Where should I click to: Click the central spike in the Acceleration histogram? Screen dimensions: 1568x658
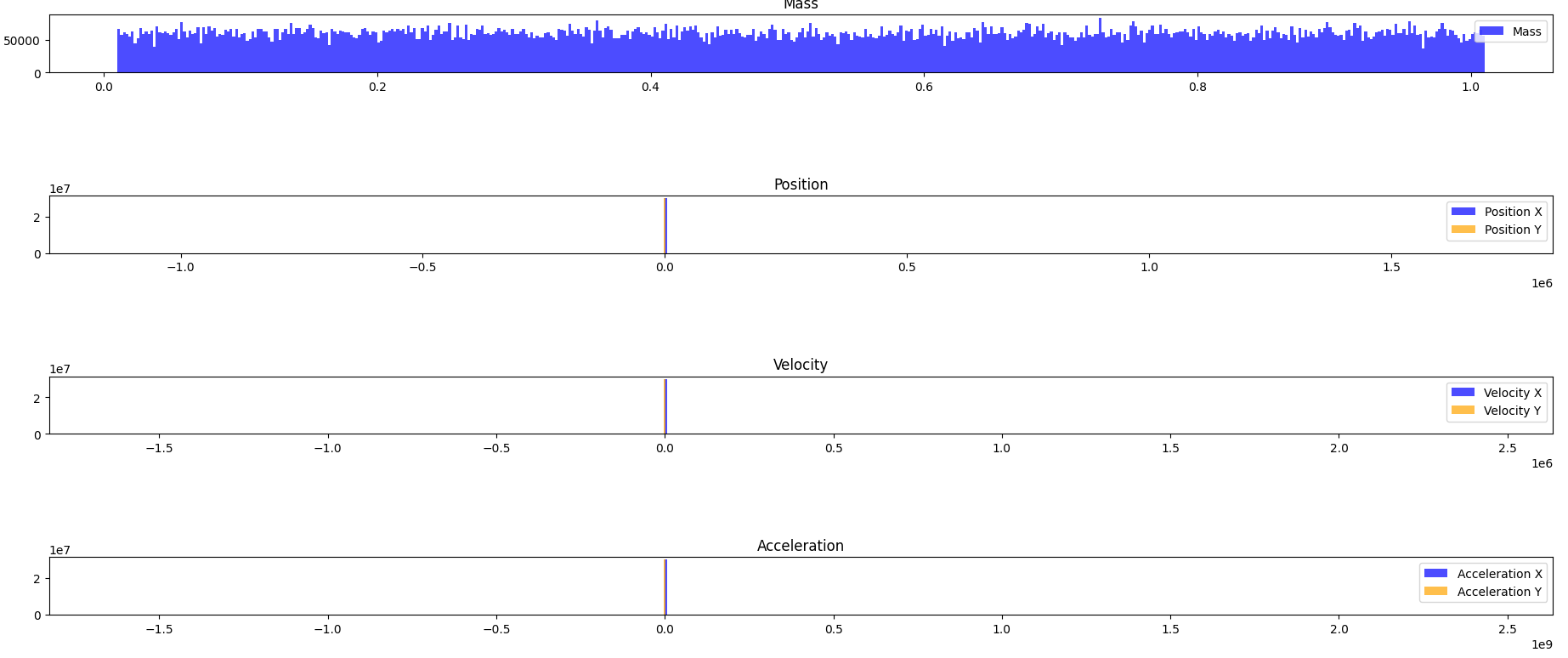(665, 587)
